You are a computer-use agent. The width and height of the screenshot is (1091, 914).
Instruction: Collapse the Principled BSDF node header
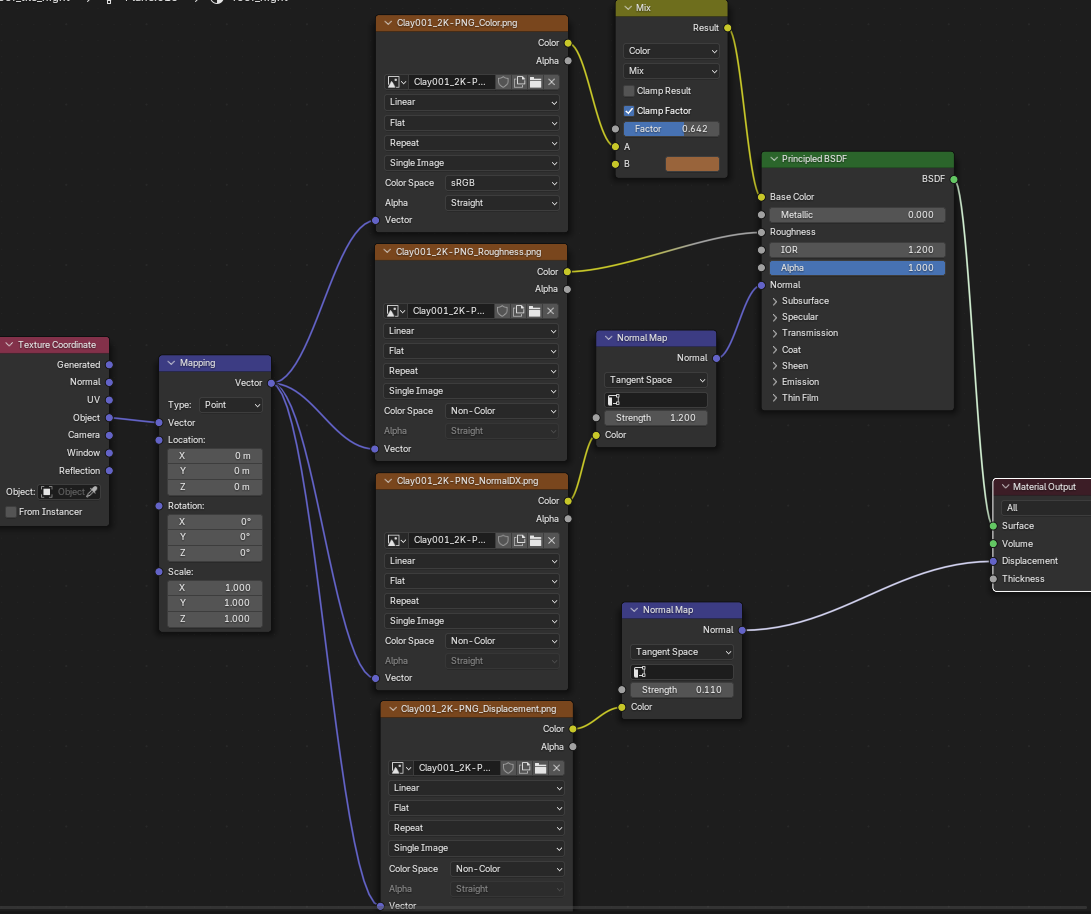(x=772, y=159)
